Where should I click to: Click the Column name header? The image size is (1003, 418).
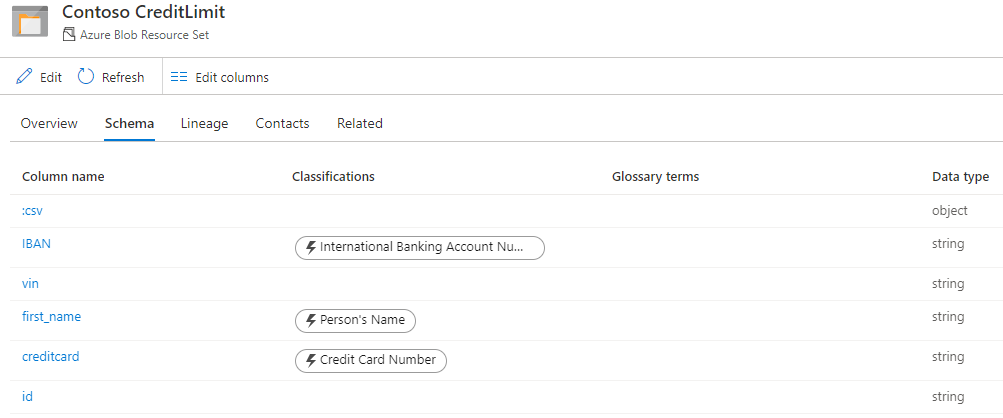pyautogui.click(x=63, y=177)
